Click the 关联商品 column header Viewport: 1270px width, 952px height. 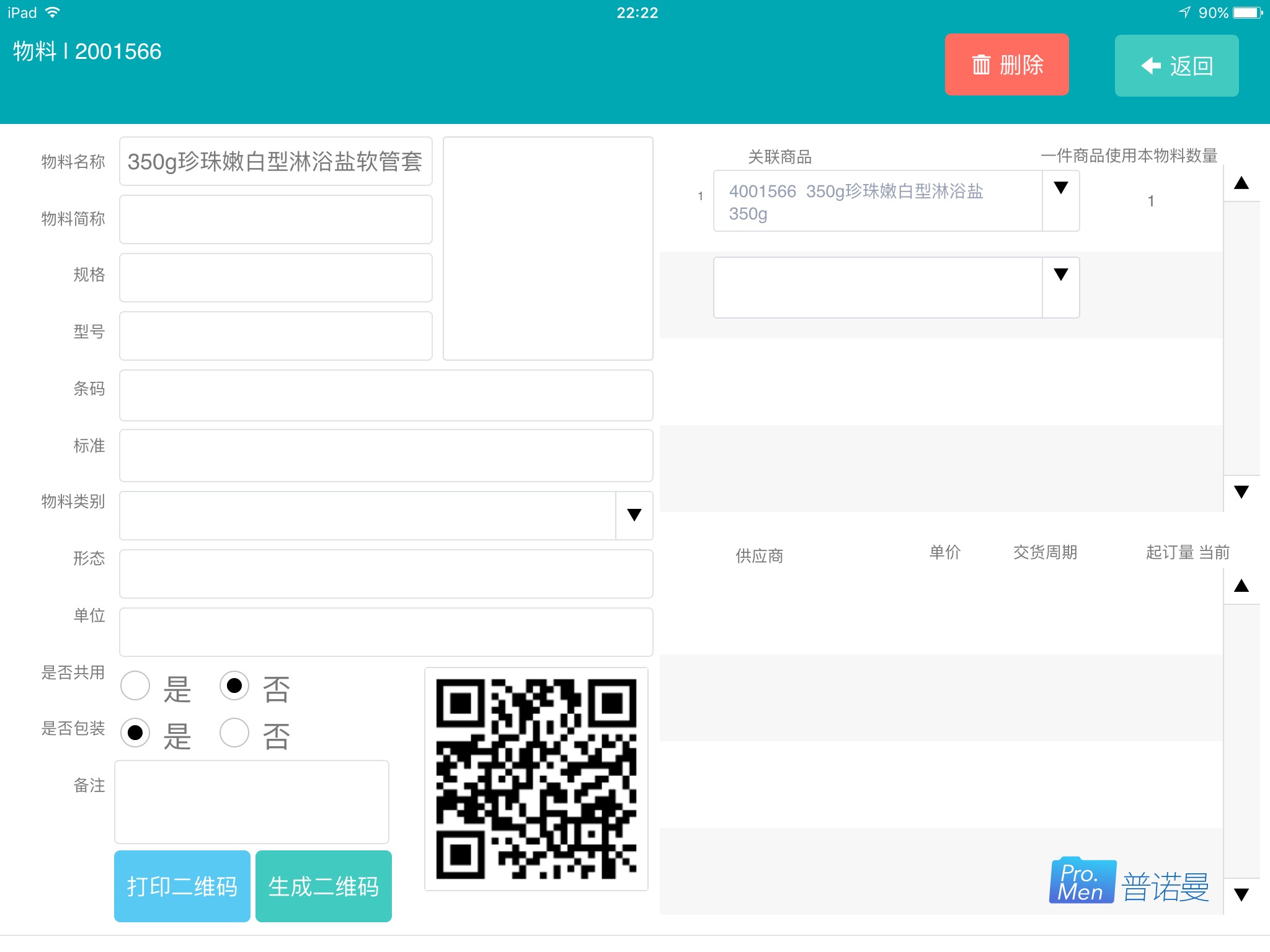pyautogui.click(x=779, y=157)
